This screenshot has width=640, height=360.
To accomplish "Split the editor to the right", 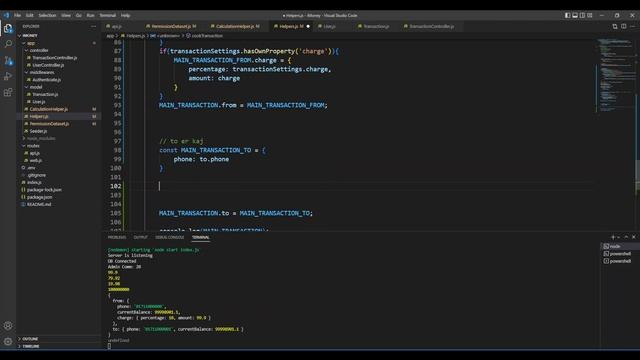I will [624, 26].
